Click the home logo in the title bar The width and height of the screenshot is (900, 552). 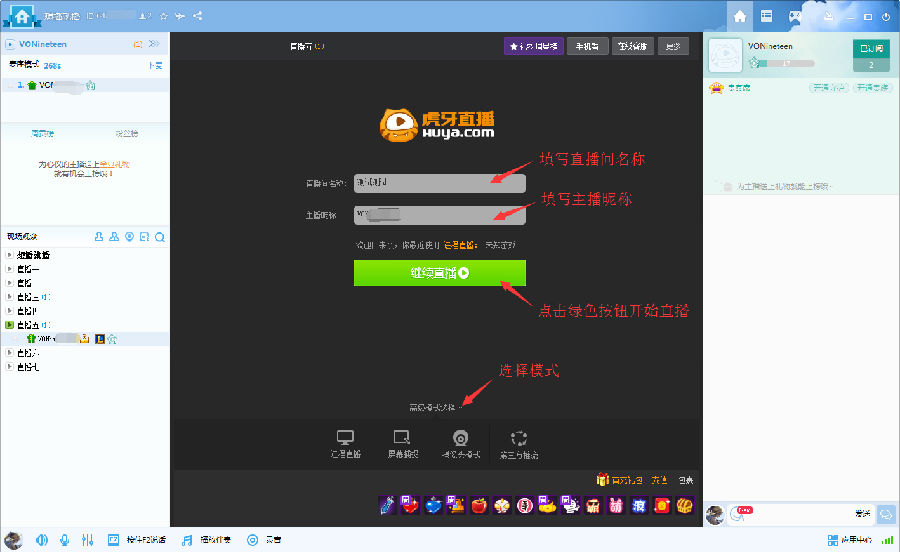pyautogui.click(x=22, y=16)
